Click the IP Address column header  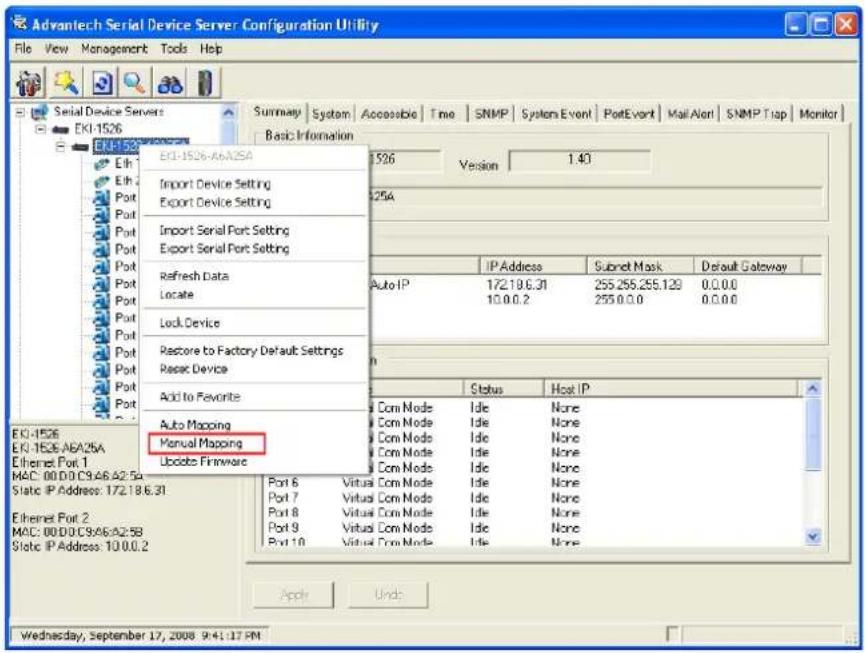(533, 266)
